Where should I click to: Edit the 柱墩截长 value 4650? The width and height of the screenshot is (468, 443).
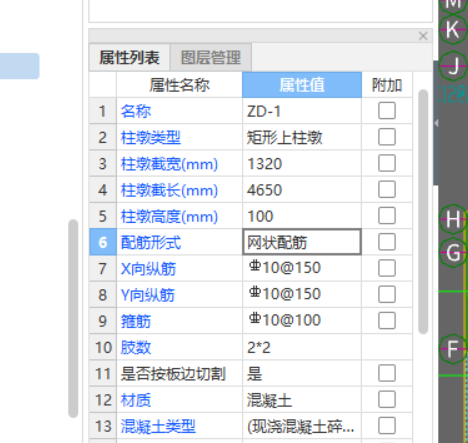point(302,190)
